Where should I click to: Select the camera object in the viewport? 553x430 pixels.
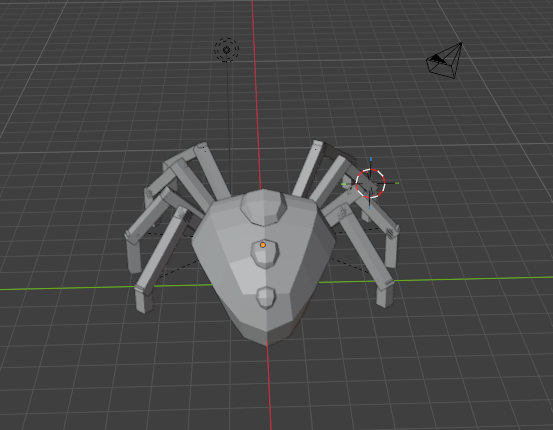[x=444, y=61]
